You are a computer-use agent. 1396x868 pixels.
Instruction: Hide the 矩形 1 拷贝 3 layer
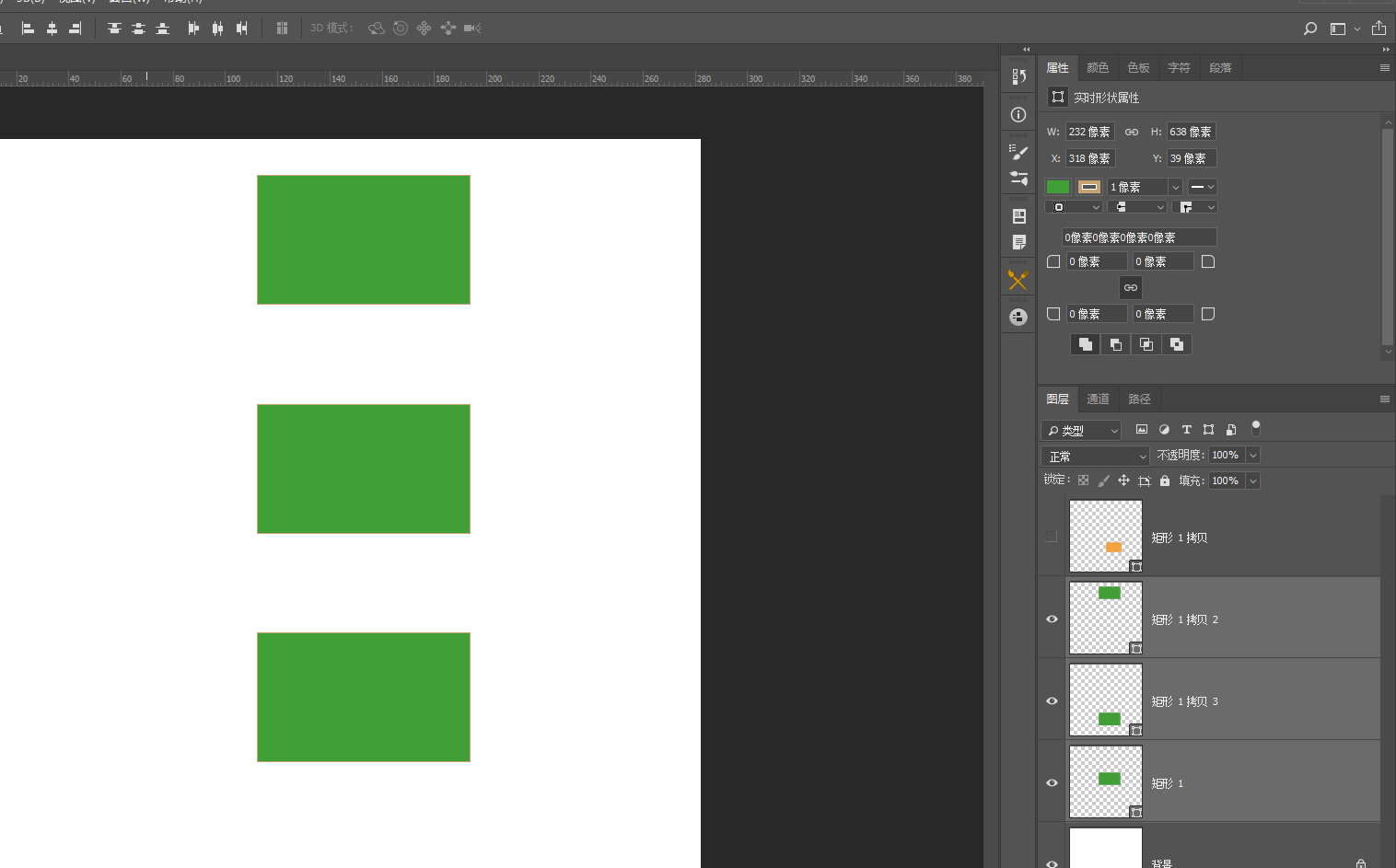coord(1052,700)
